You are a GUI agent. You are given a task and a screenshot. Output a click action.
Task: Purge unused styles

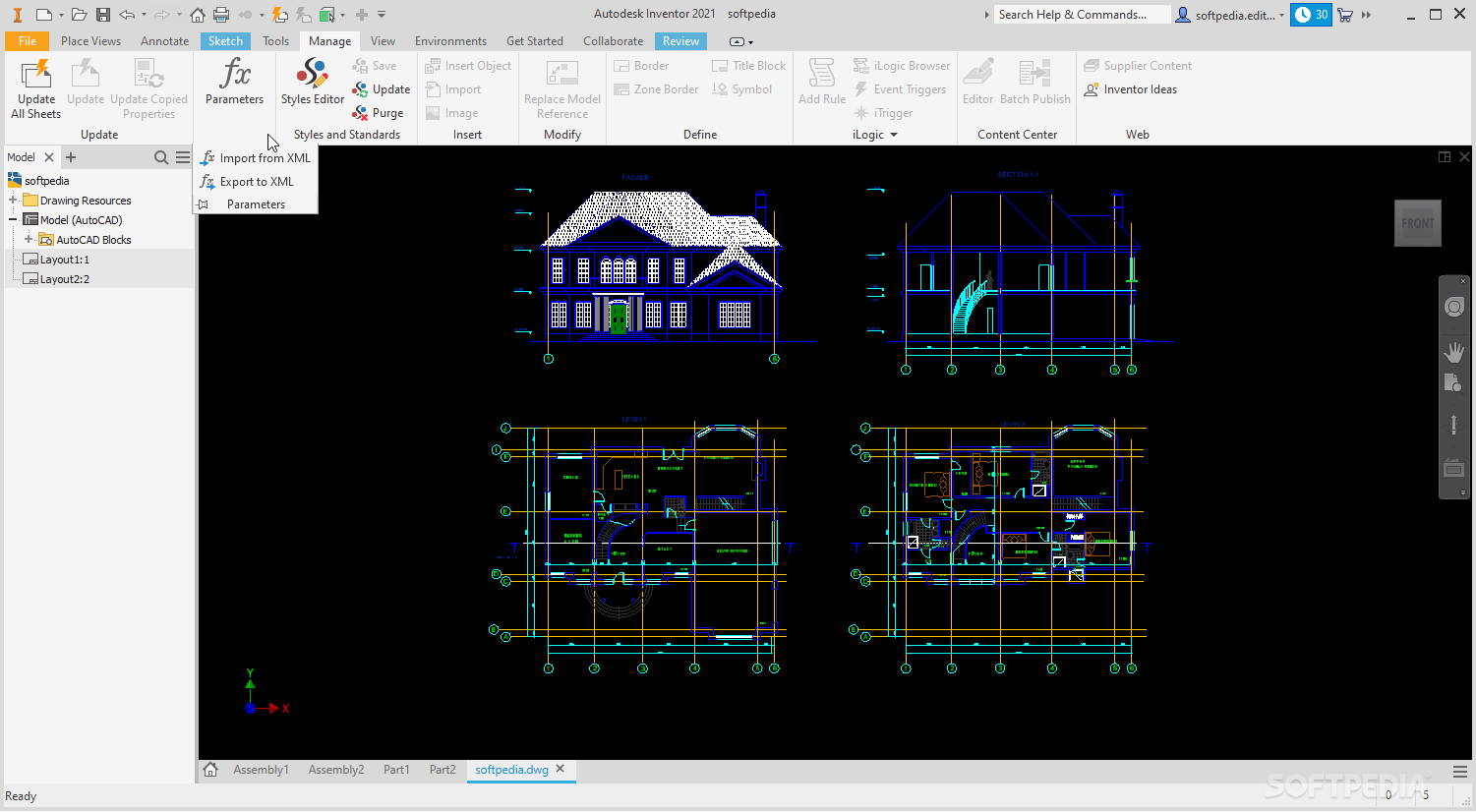click(379, 113)
